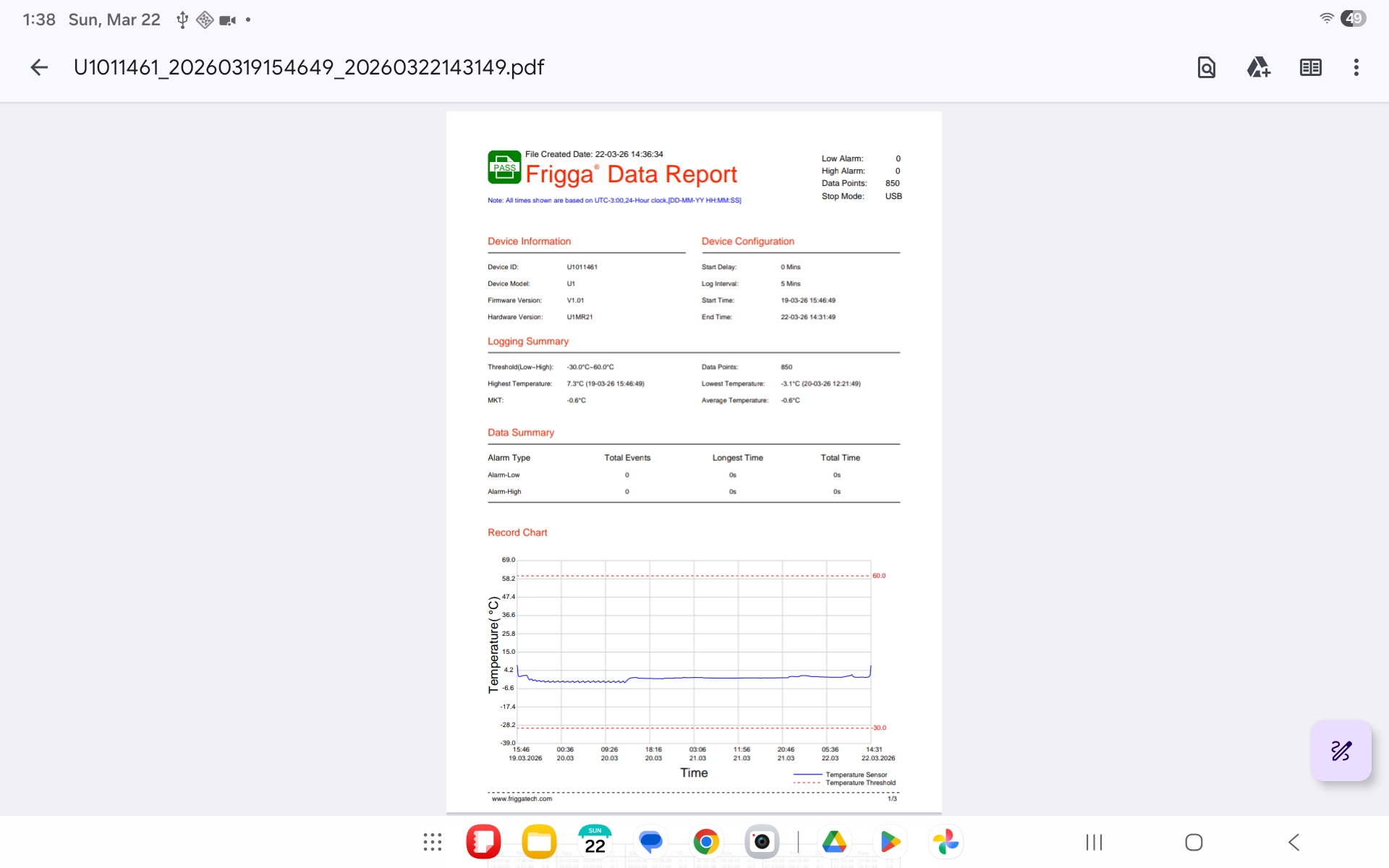
Task: Open the three-dot overflow menu
Action: pos(1356,67)
